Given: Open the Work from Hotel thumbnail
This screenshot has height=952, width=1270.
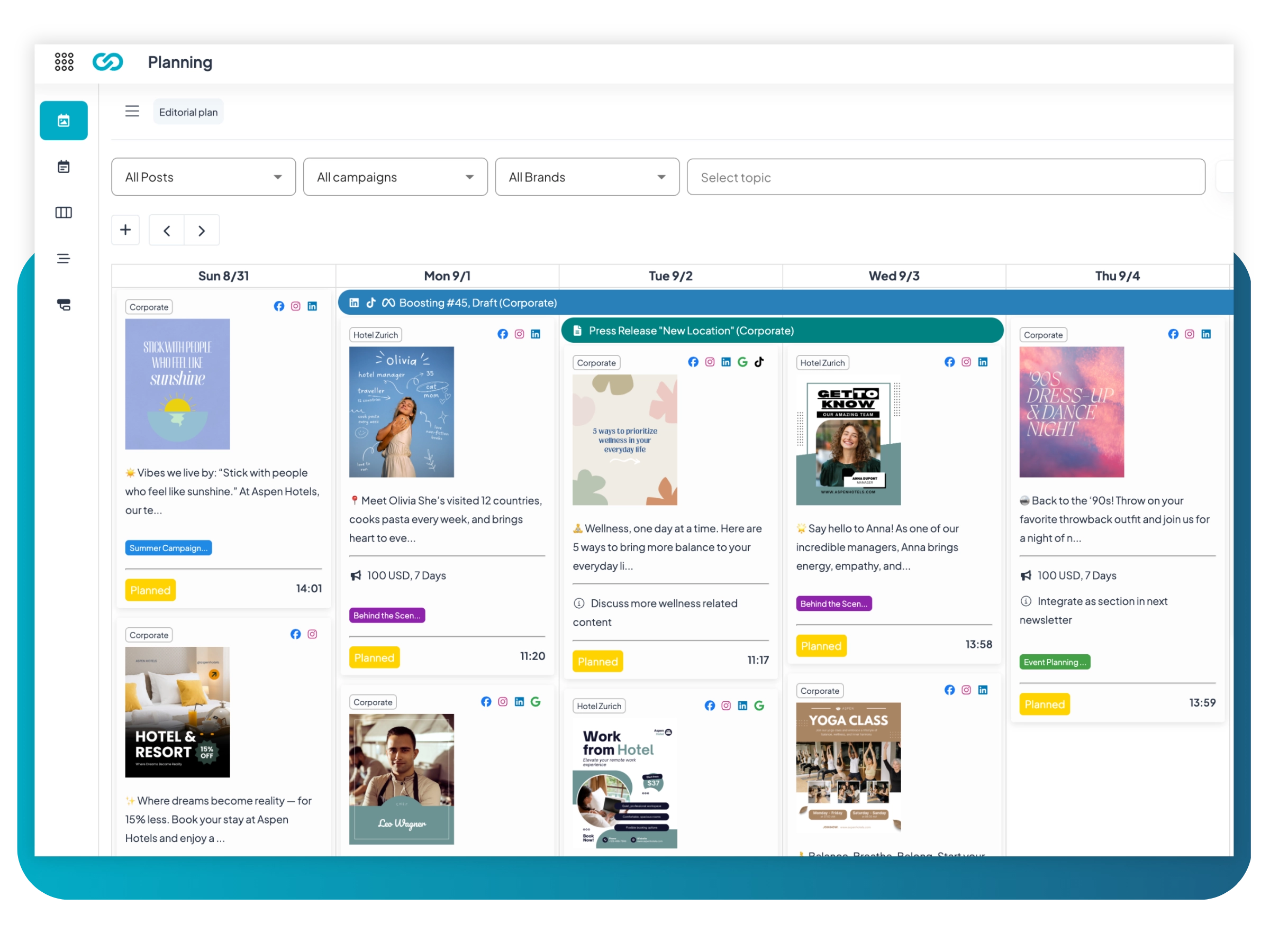Looking at the screenshot, I should (624, 783).
